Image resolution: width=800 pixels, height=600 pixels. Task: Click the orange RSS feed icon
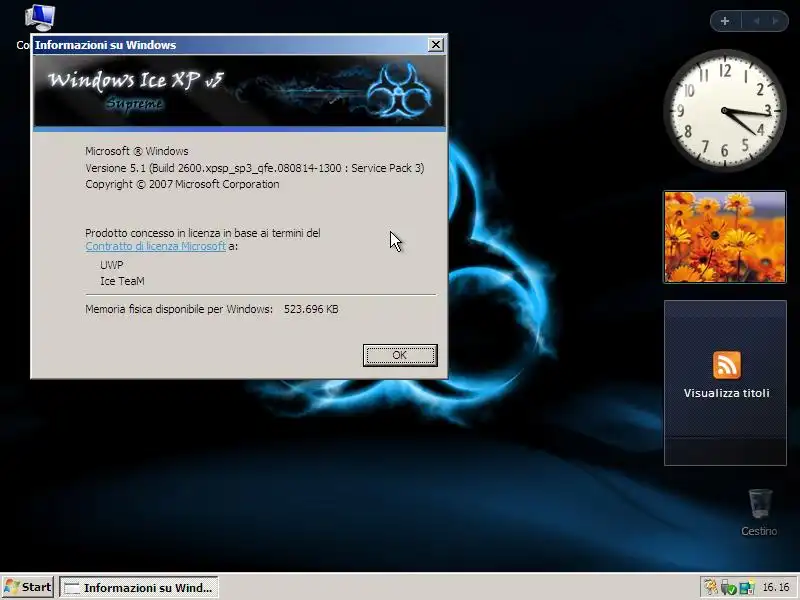(727, 365)
